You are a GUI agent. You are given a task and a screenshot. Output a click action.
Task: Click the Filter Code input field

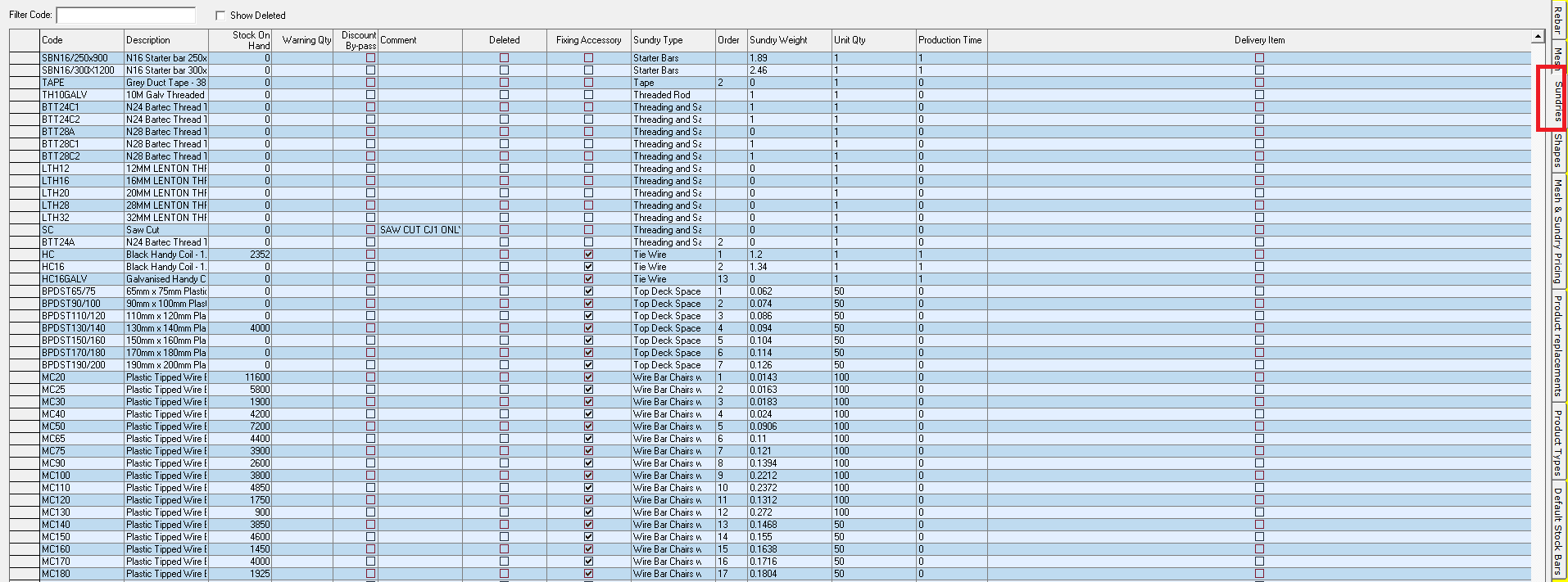tap(126, 16)
